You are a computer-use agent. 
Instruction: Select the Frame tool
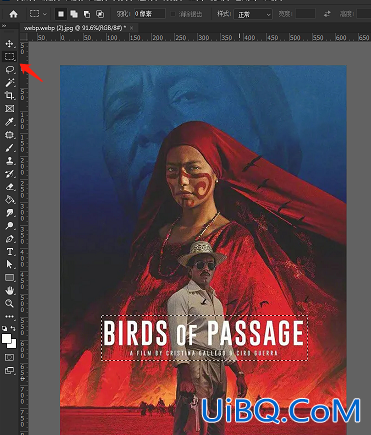9,109
